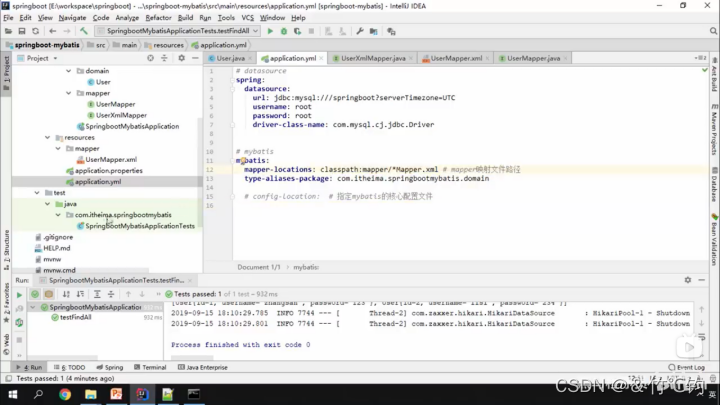Open the Event Log

[686, 367]
